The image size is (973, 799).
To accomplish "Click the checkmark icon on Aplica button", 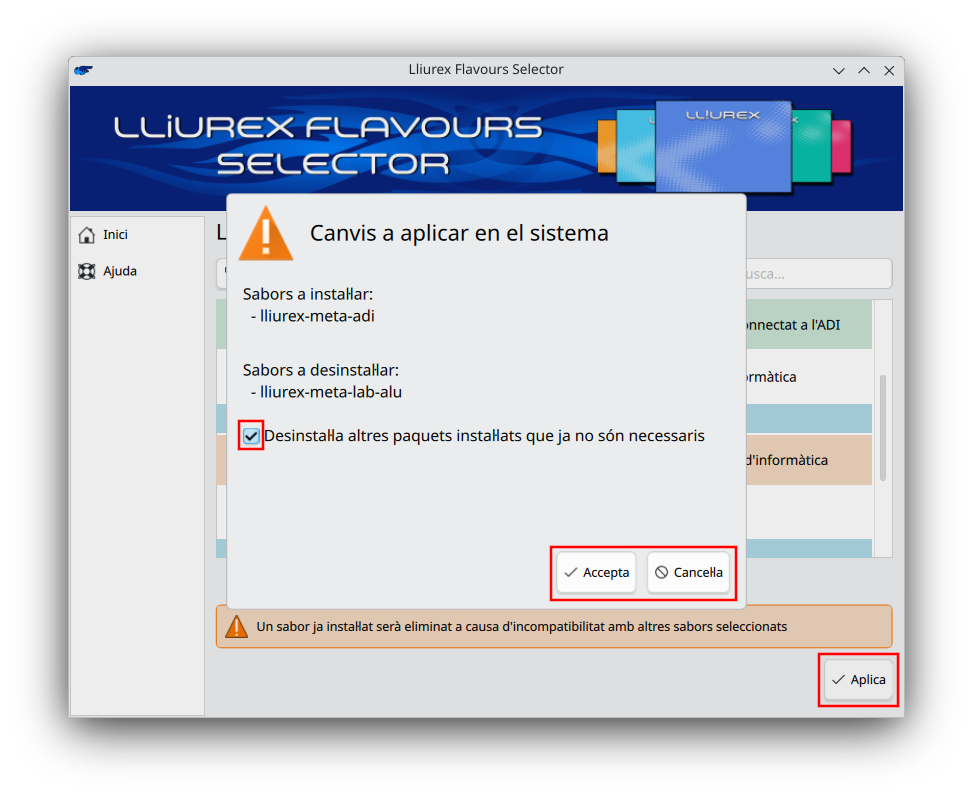I will (838, 680).
